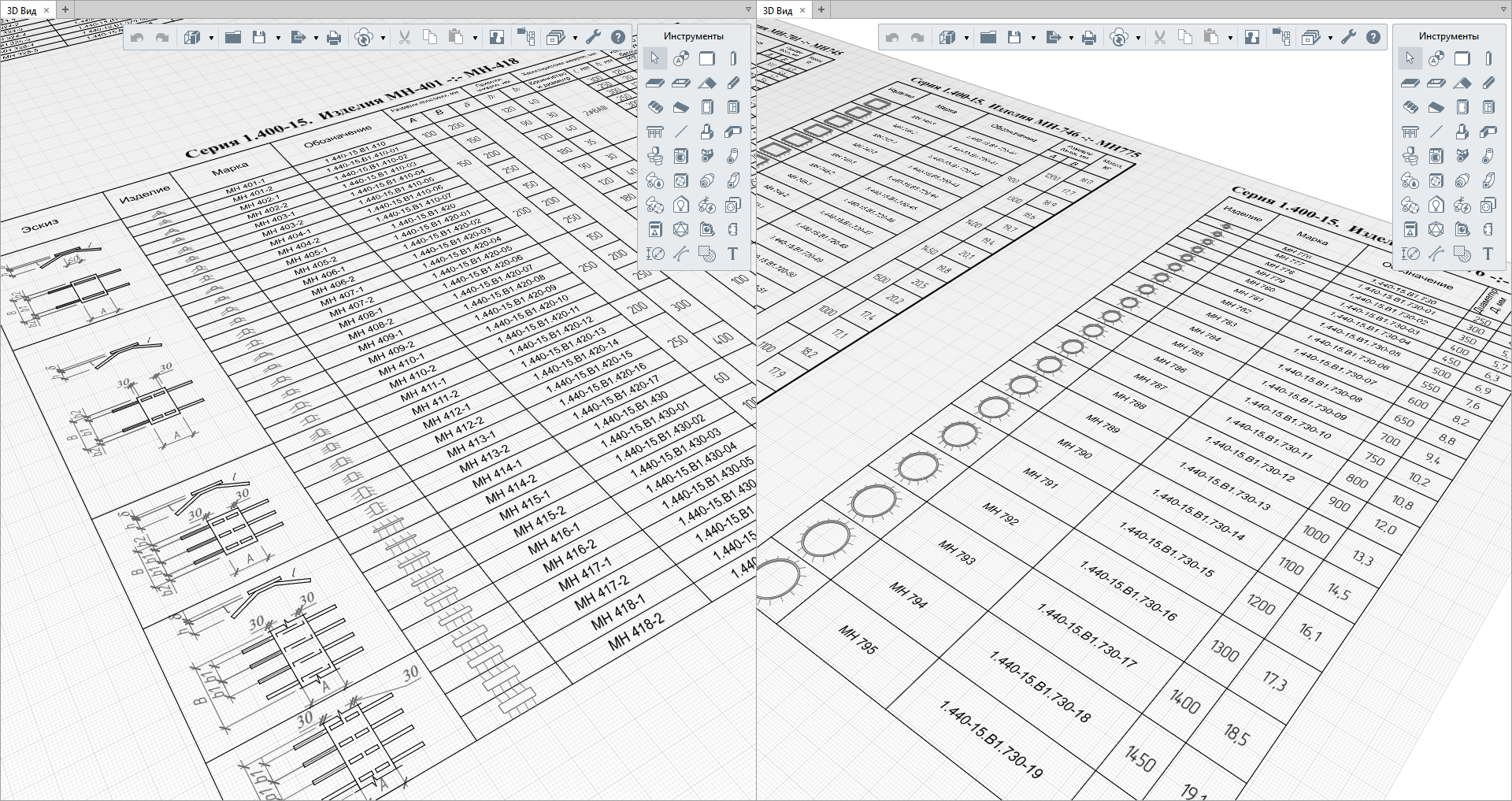This screenshot has width=1512, height=801.
Task: Copy with the copy icon in right window toolbar
Action: coord(1185,37)
